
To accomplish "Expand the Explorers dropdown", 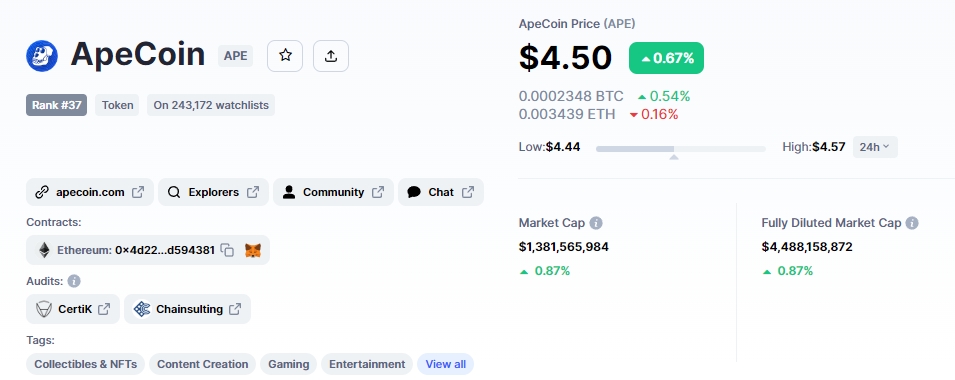I will pyautogui.click(x=213, y=192).
